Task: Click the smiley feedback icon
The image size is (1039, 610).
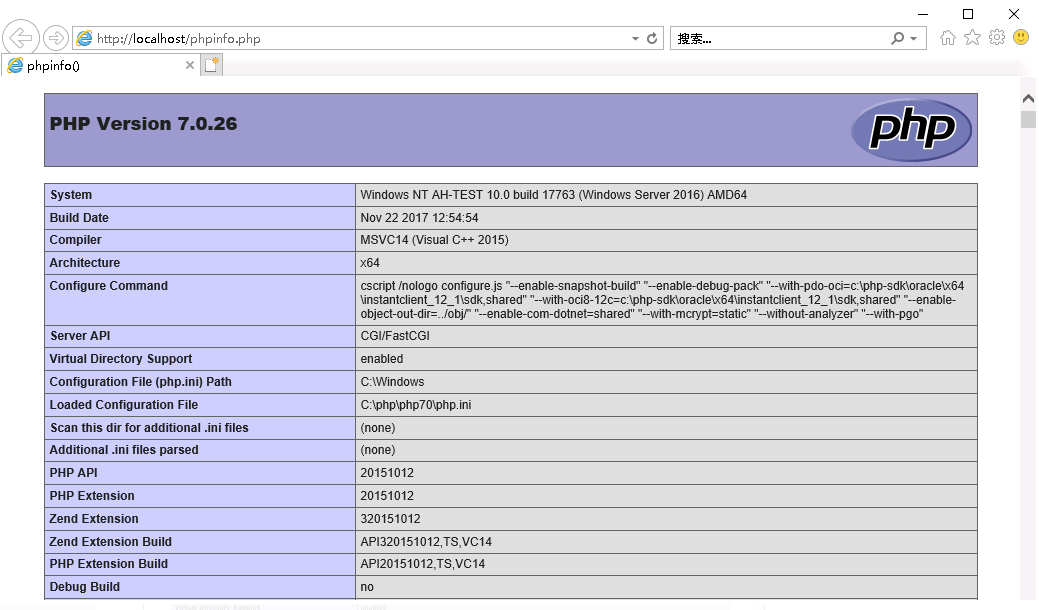Action: (x=1021, y=38)
